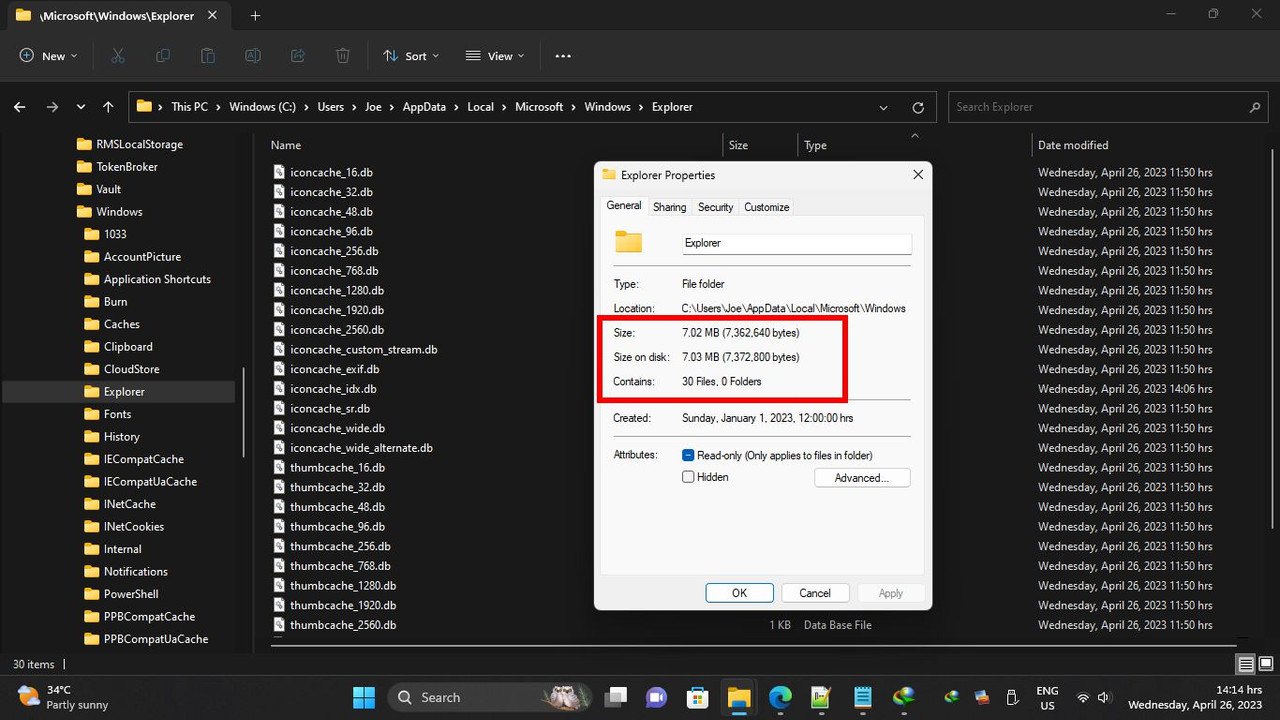
Task: Click the See more ellipsis icon
Action: click(x=562, y=56)
